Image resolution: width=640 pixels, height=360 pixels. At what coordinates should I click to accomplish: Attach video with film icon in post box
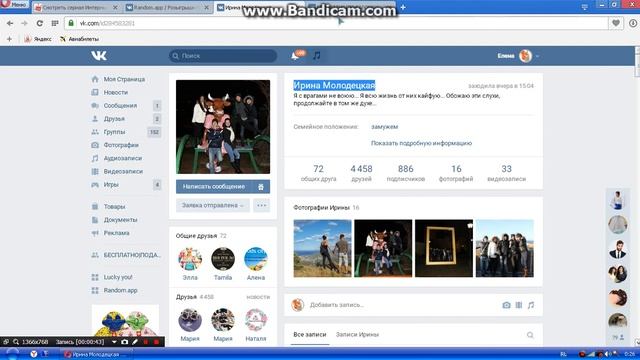point(519,305)
